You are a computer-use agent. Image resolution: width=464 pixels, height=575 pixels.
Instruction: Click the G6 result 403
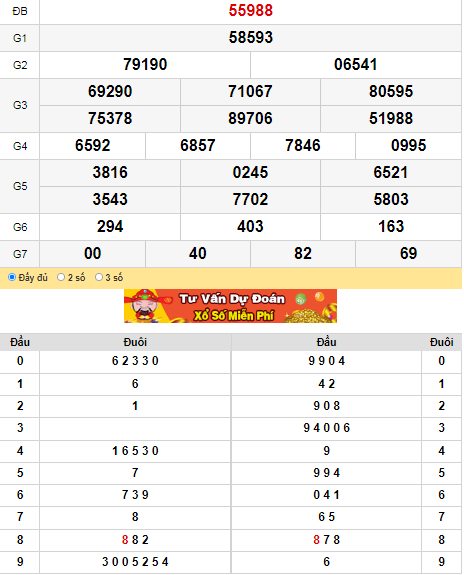pyautogui.click(x=251, y=226)
